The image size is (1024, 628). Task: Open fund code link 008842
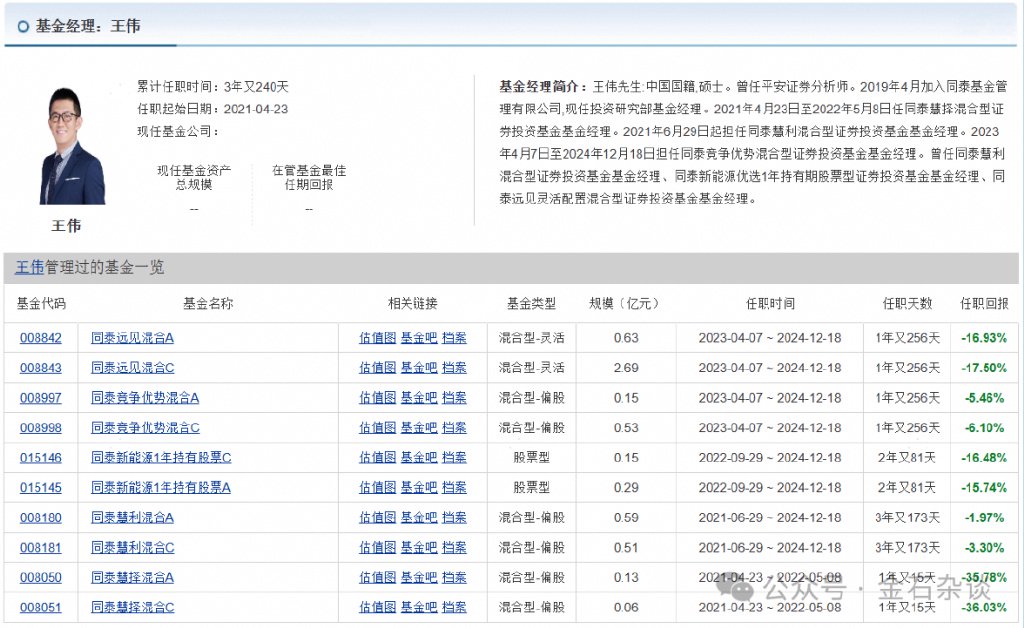pos(40,338)
